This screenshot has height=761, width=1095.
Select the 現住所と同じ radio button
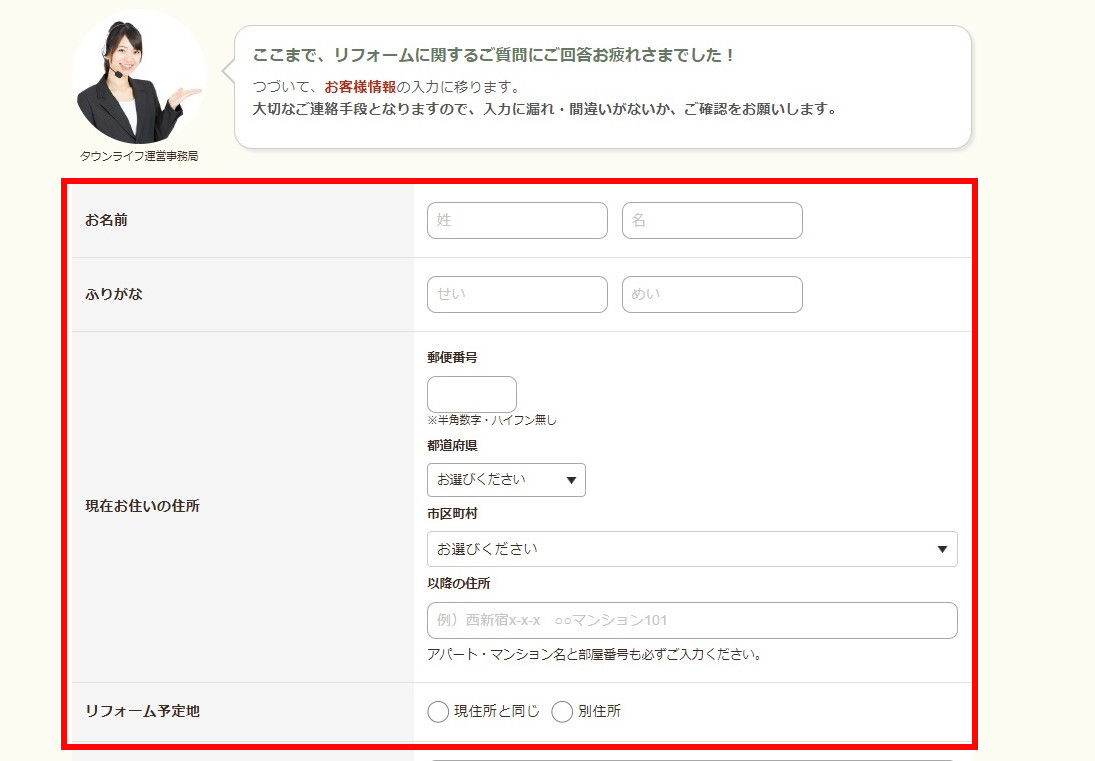click(438, 712)
